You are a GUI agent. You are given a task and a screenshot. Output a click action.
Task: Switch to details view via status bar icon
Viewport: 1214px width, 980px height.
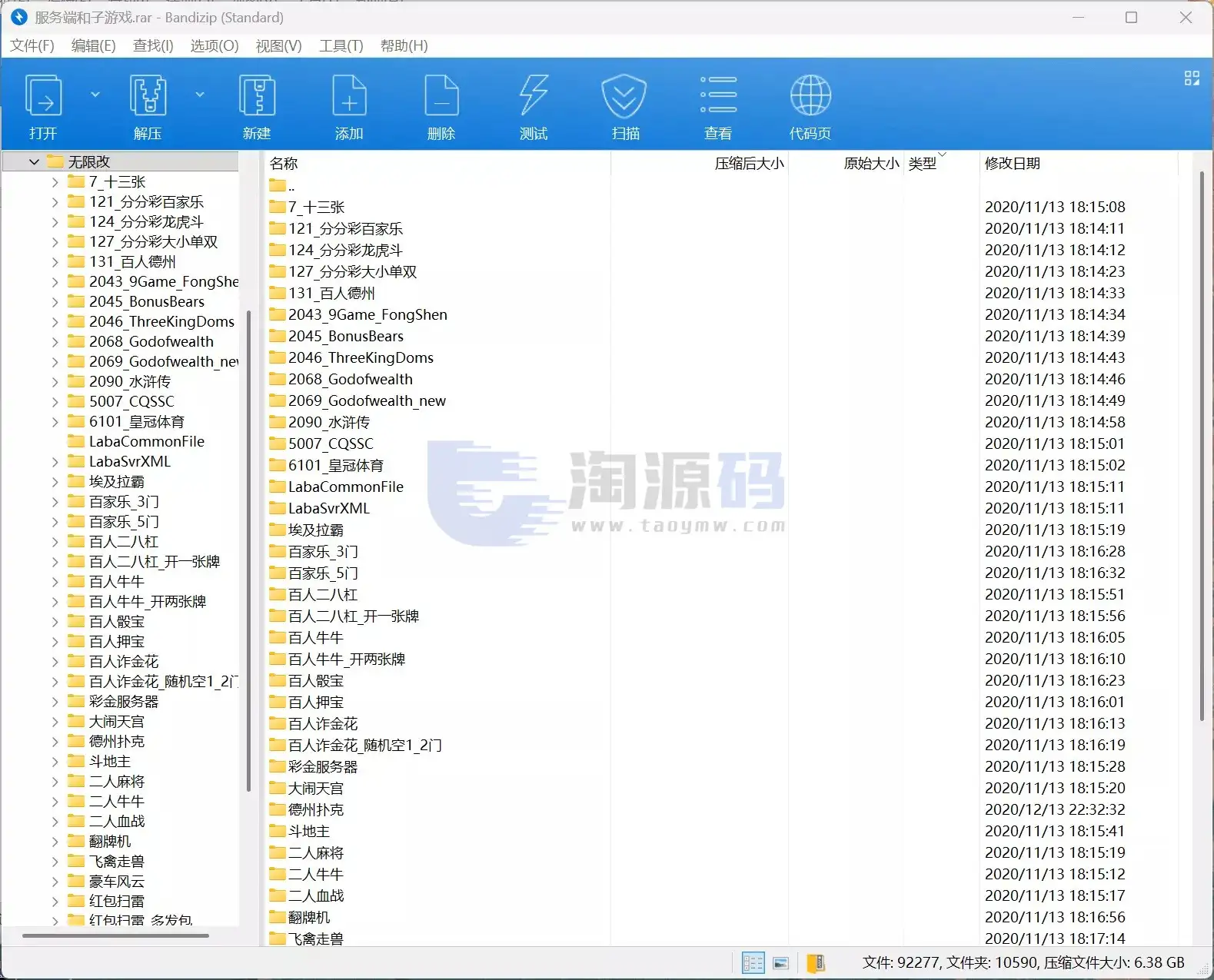coord(753,962)
